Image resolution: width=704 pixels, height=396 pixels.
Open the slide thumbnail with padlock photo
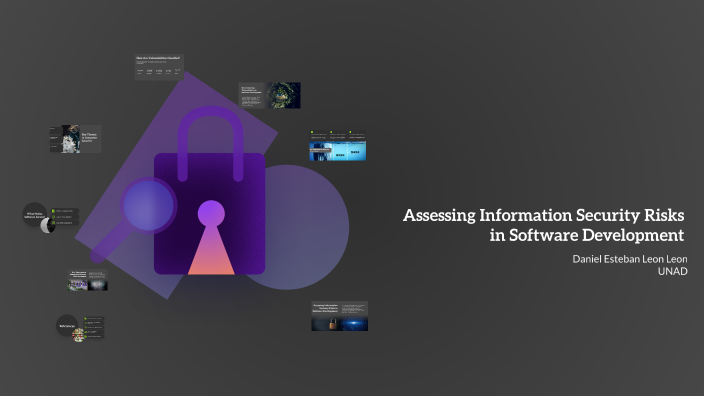click(339, 316)
